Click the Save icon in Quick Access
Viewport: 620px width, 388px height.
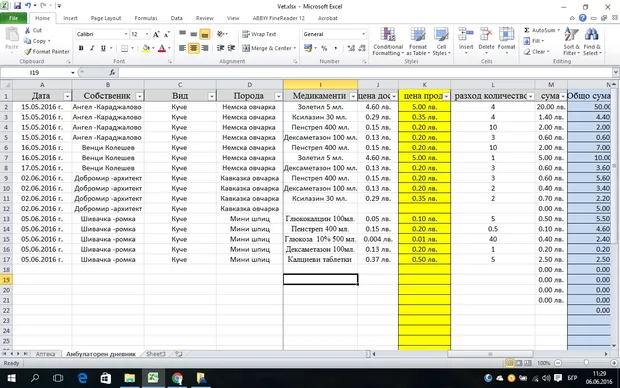17,6
